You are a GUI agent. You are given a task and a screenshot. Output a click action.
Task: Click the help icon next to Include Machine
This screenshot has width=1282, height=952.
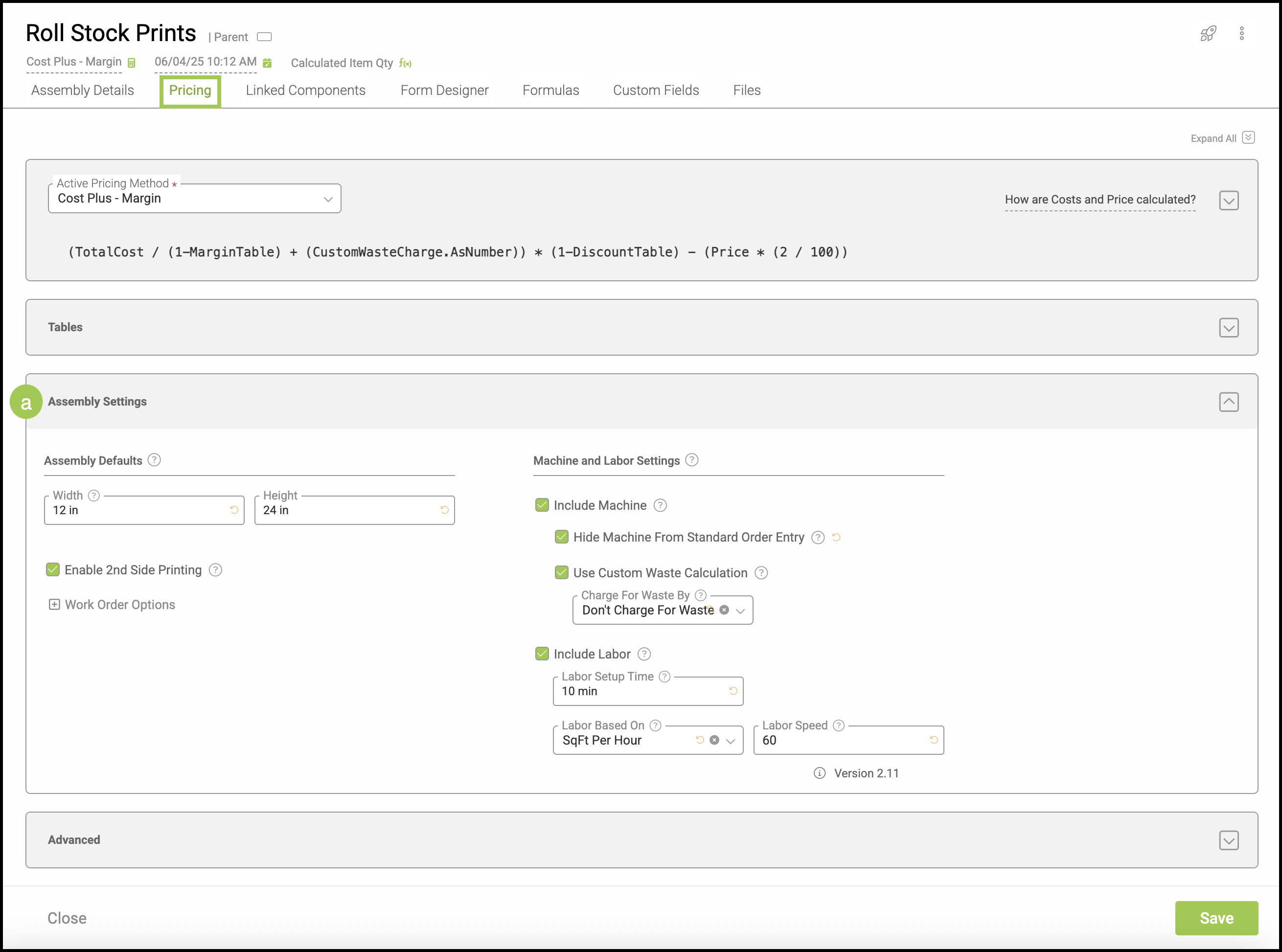(x=660, y=505)
